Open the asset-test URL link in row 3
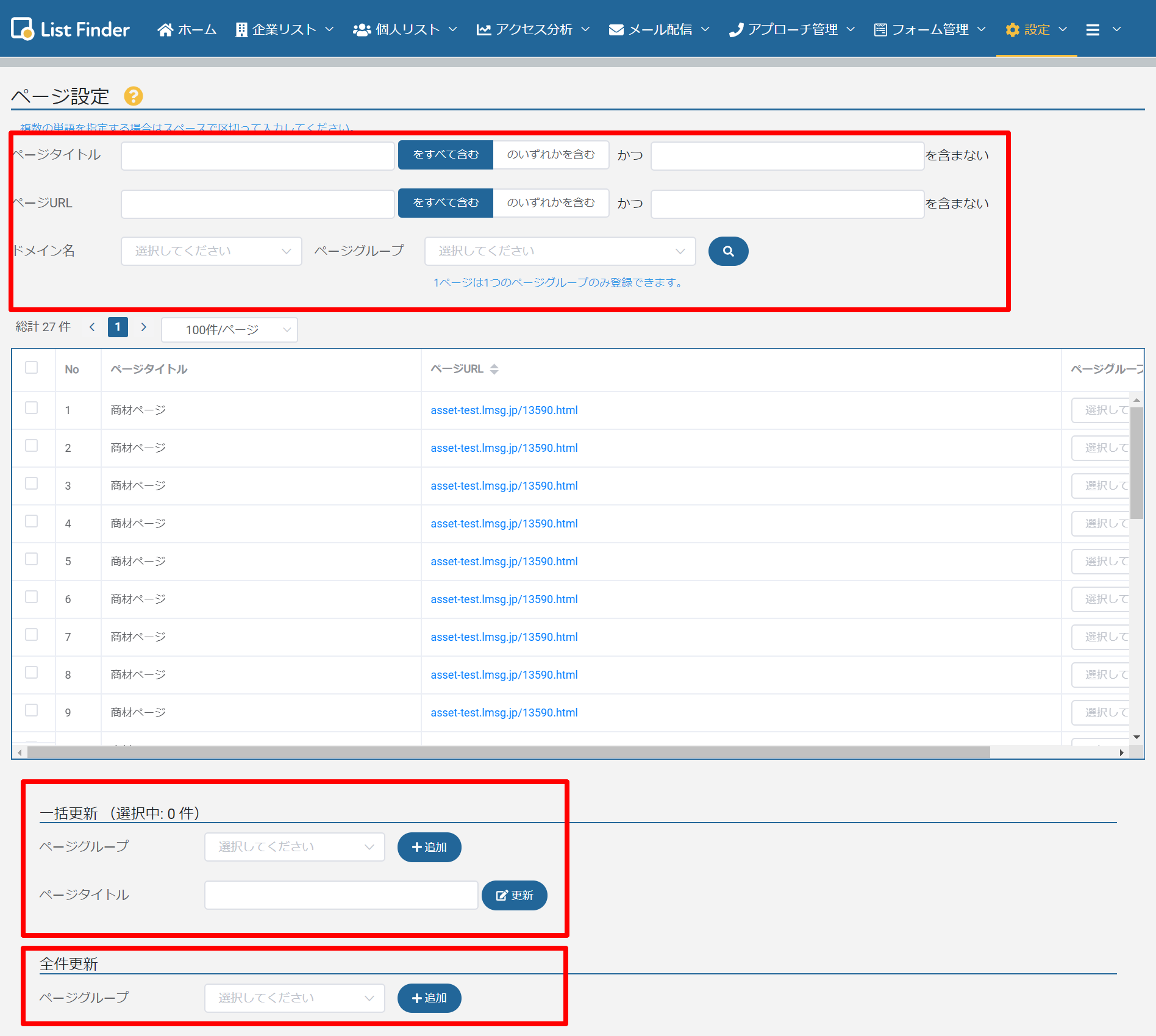This screenshot has width=1156, height=1036. tap(504, 486)
